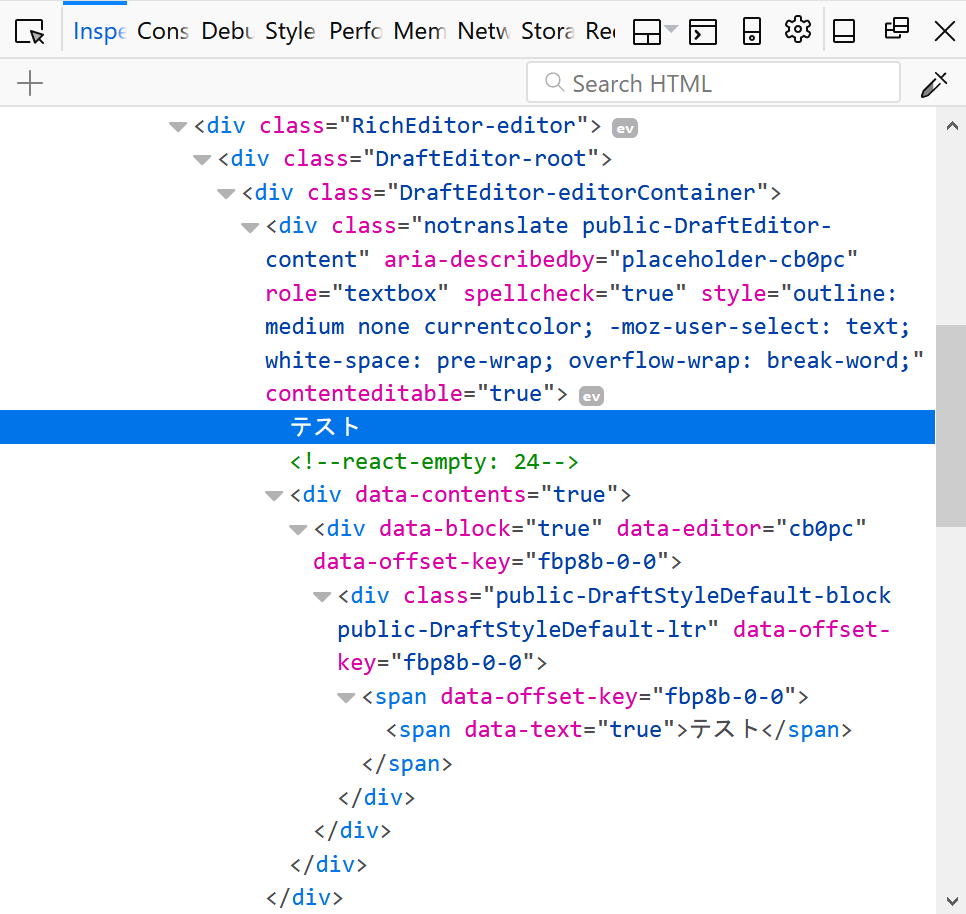966x914 pixels.
Task: Create a new node with plus button
Action: [29, 83]
